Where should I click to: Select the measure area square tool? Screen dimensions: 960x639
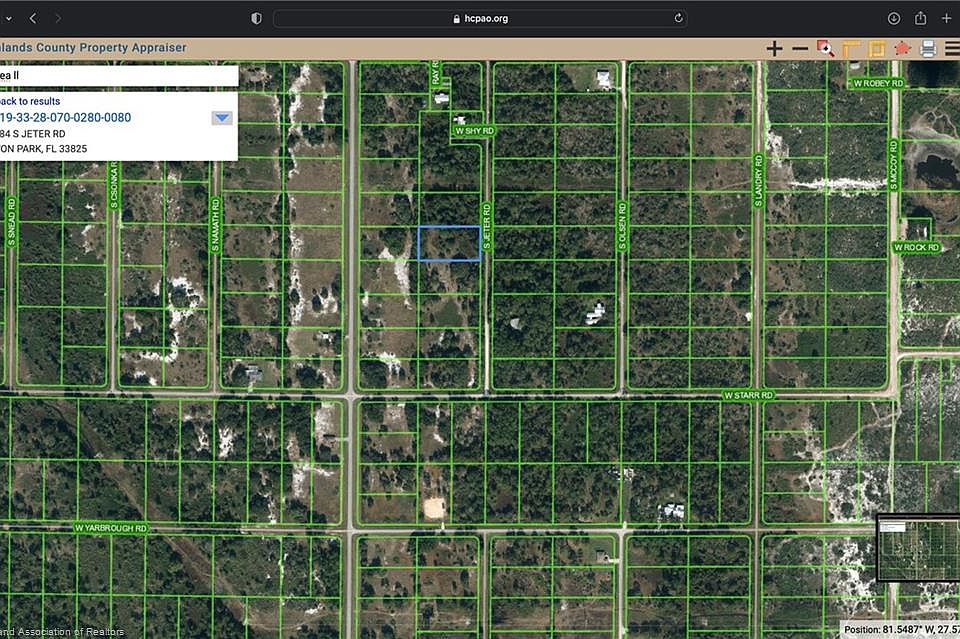coord(877,48)
